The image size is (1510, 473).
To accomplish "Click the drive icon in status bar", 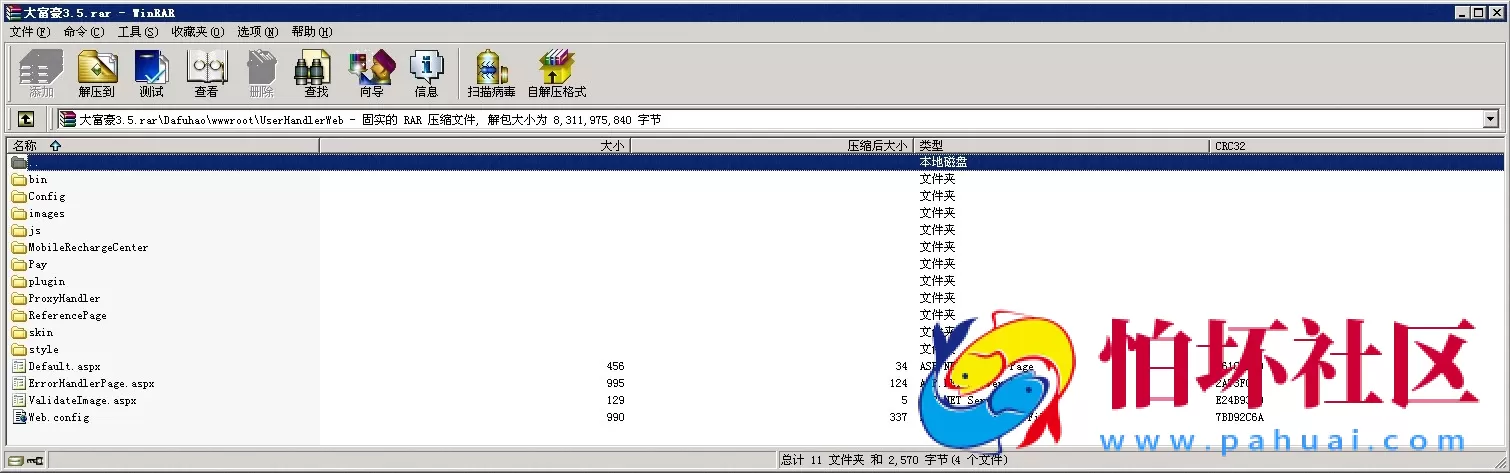I will pyautogui.click(x=15, y=460).
